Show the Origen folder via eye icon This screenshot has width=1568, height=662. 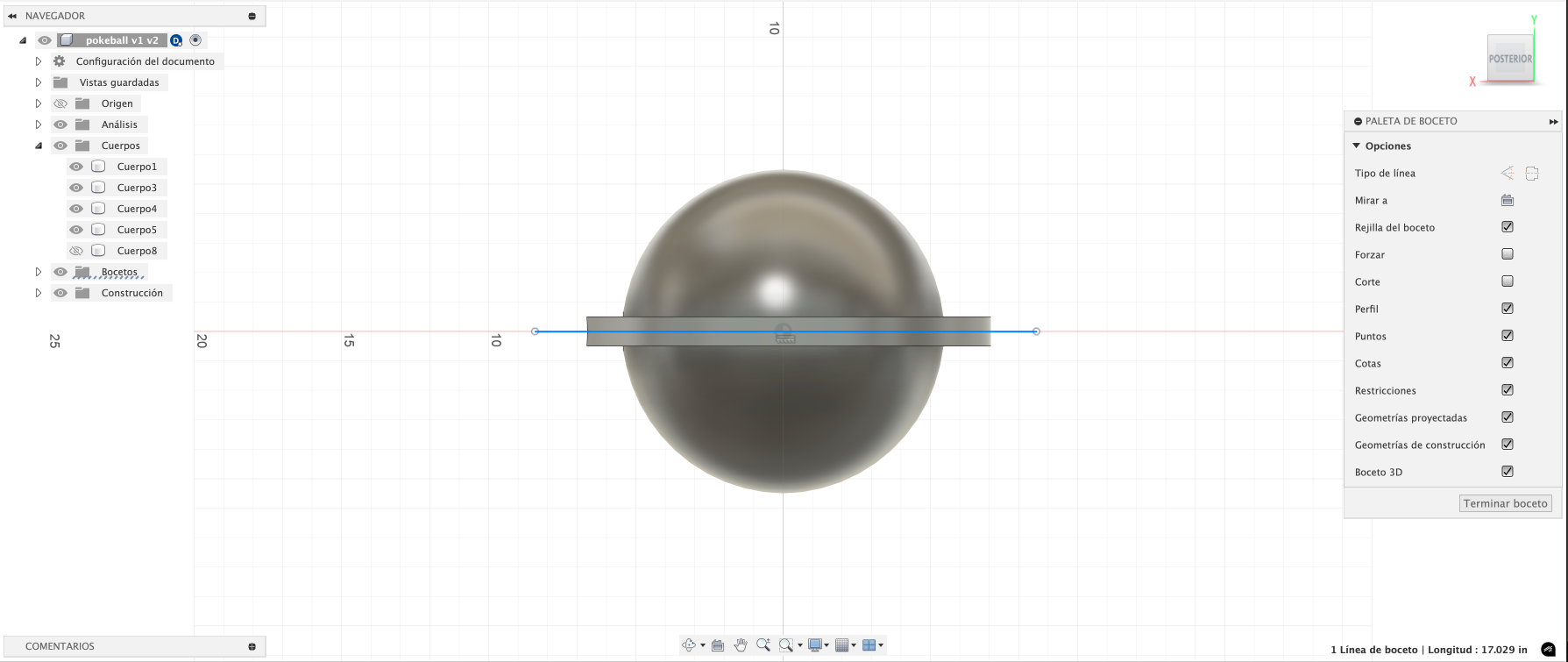click(60, 103)
